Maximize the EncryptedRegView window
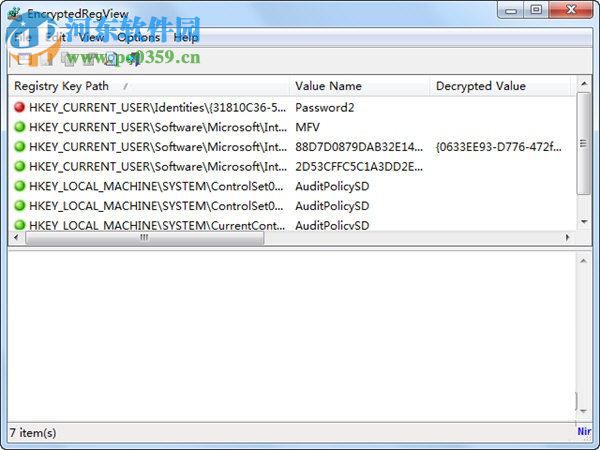This screenshot has height=450, width=600. click(x=536, y=10)
